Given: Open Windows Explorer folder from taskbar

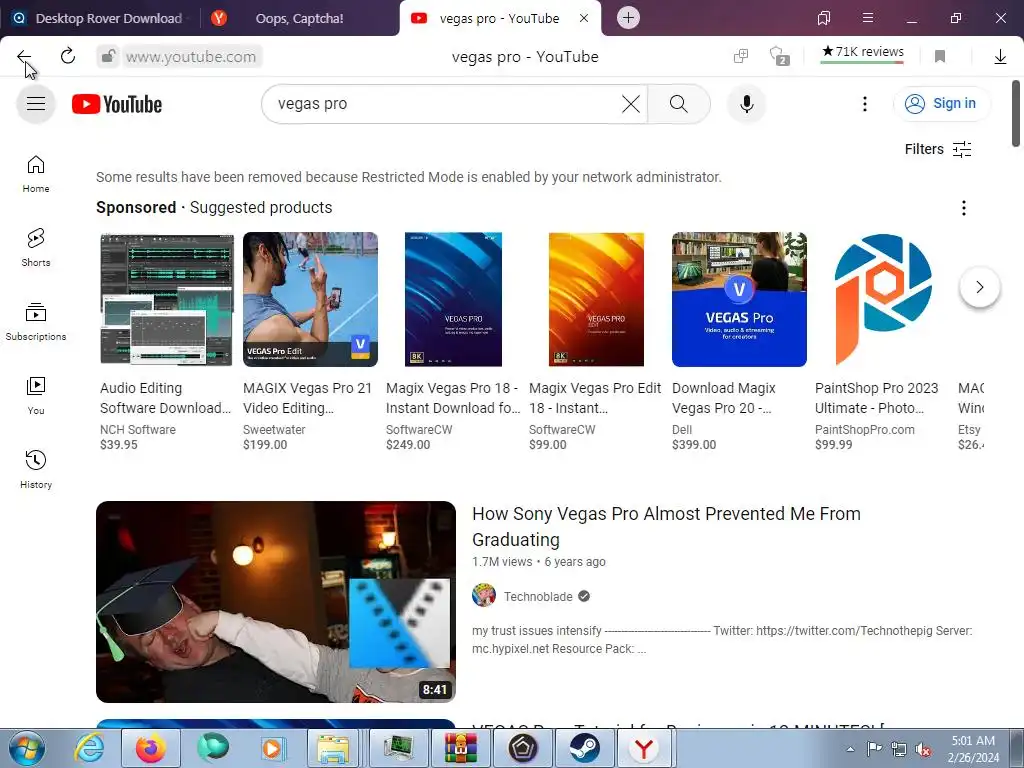Looking at the screenshot, I should (x=334, y=748).
